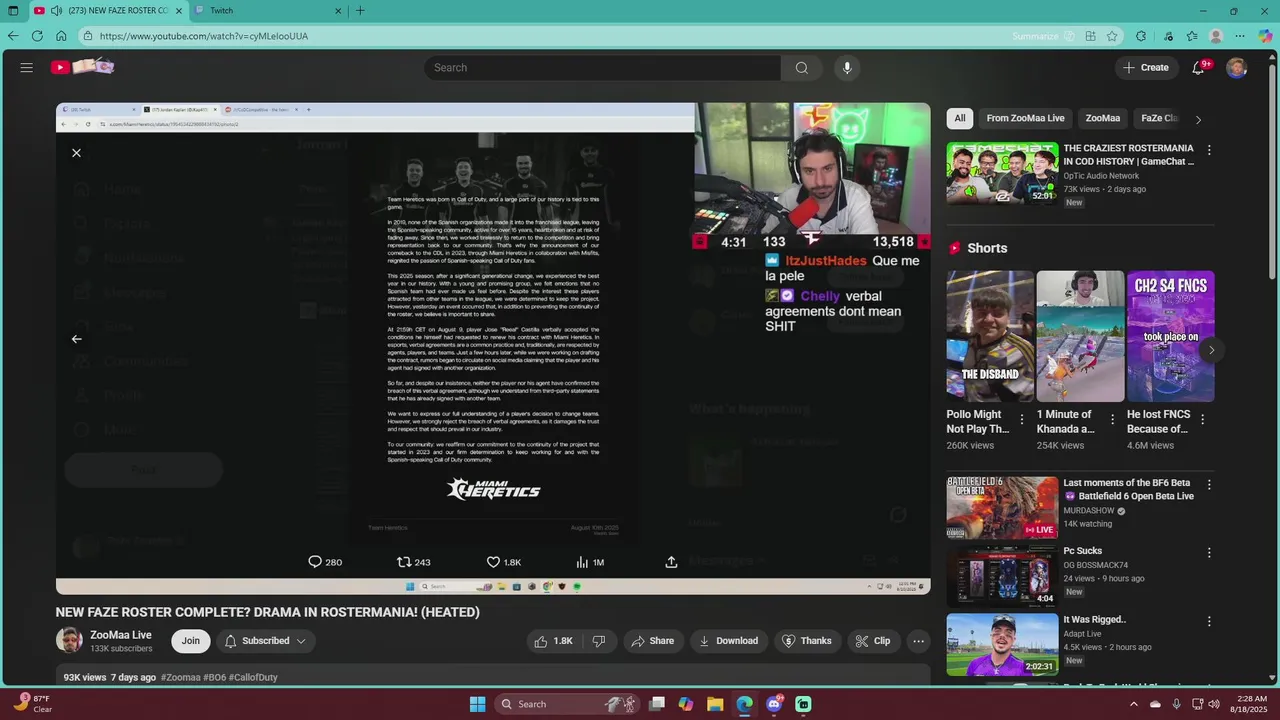Open more actions for the video

[918, 641]
